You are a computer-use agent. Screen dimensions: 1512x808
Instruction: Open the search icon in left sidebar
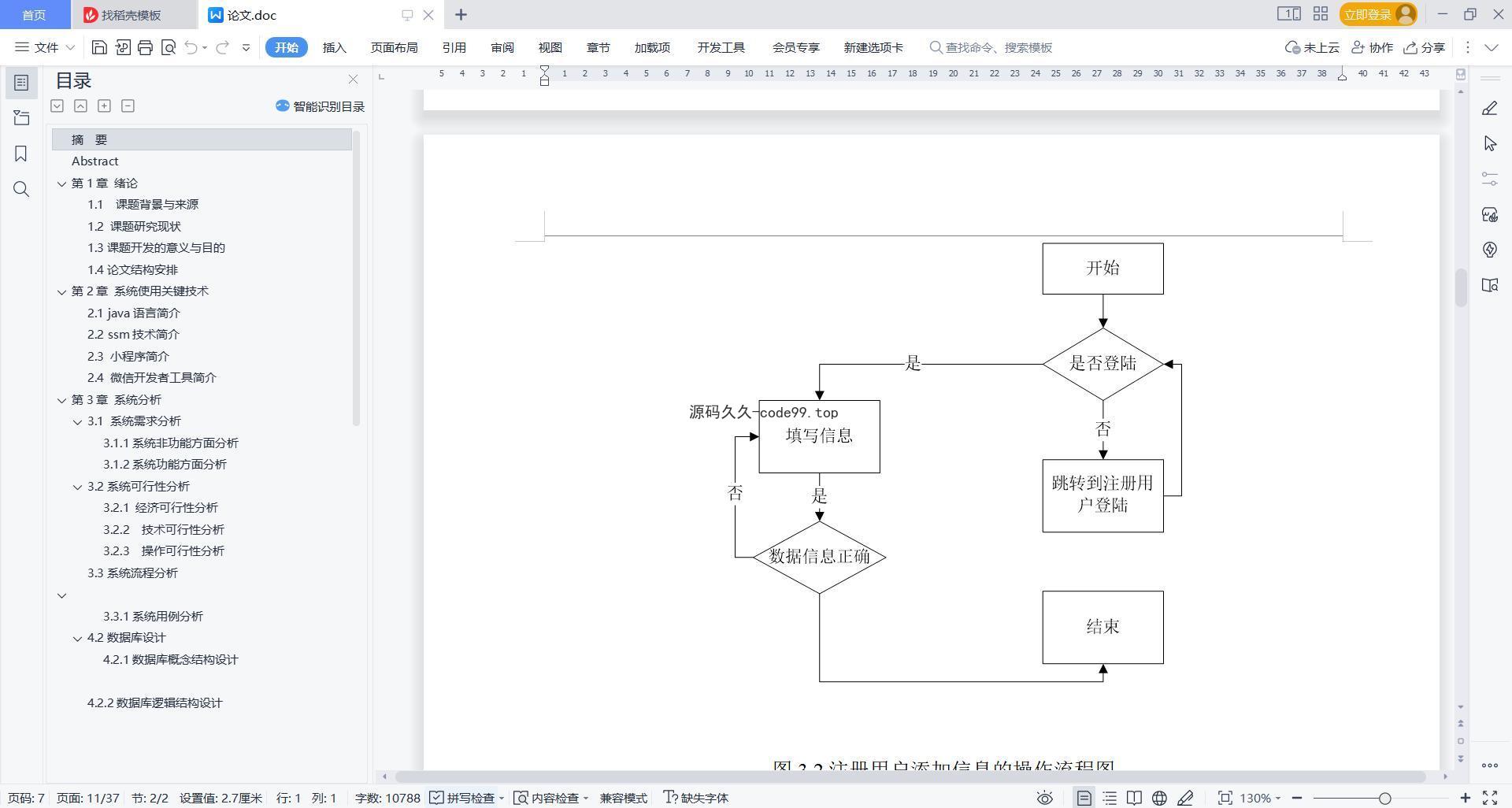pos(21,189)
